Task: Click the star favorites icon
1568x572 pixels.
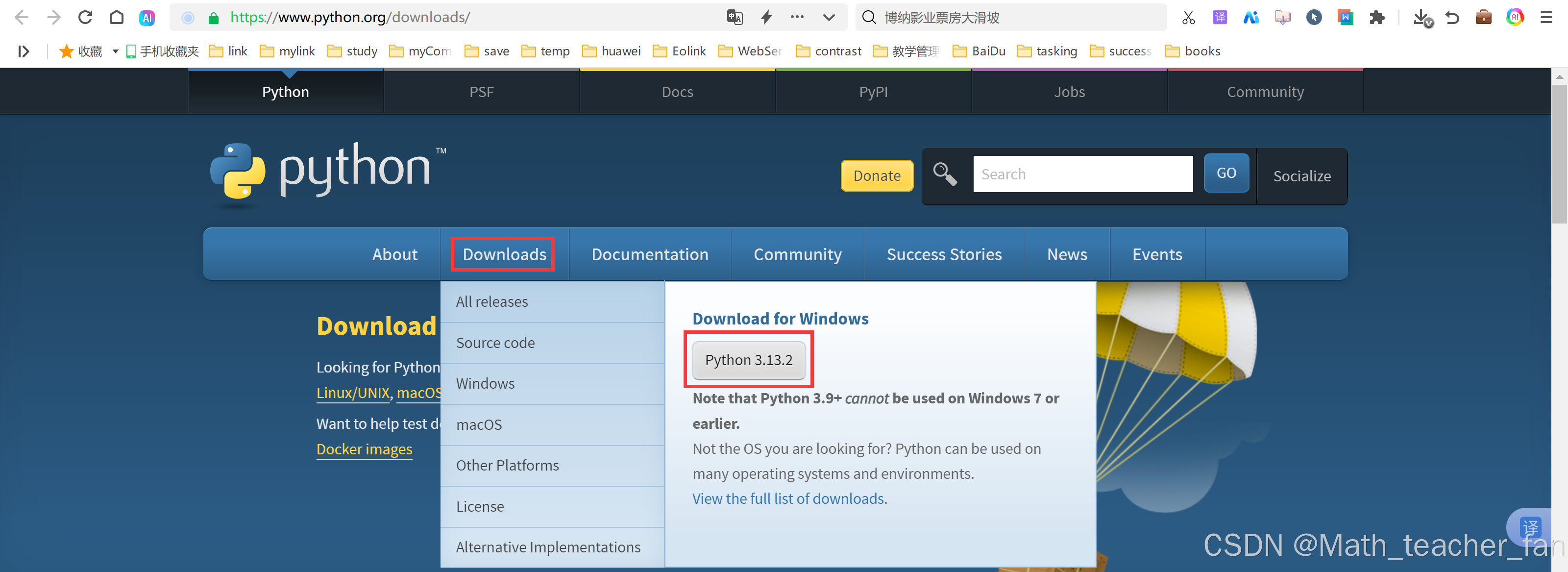Action: [66, 51]
